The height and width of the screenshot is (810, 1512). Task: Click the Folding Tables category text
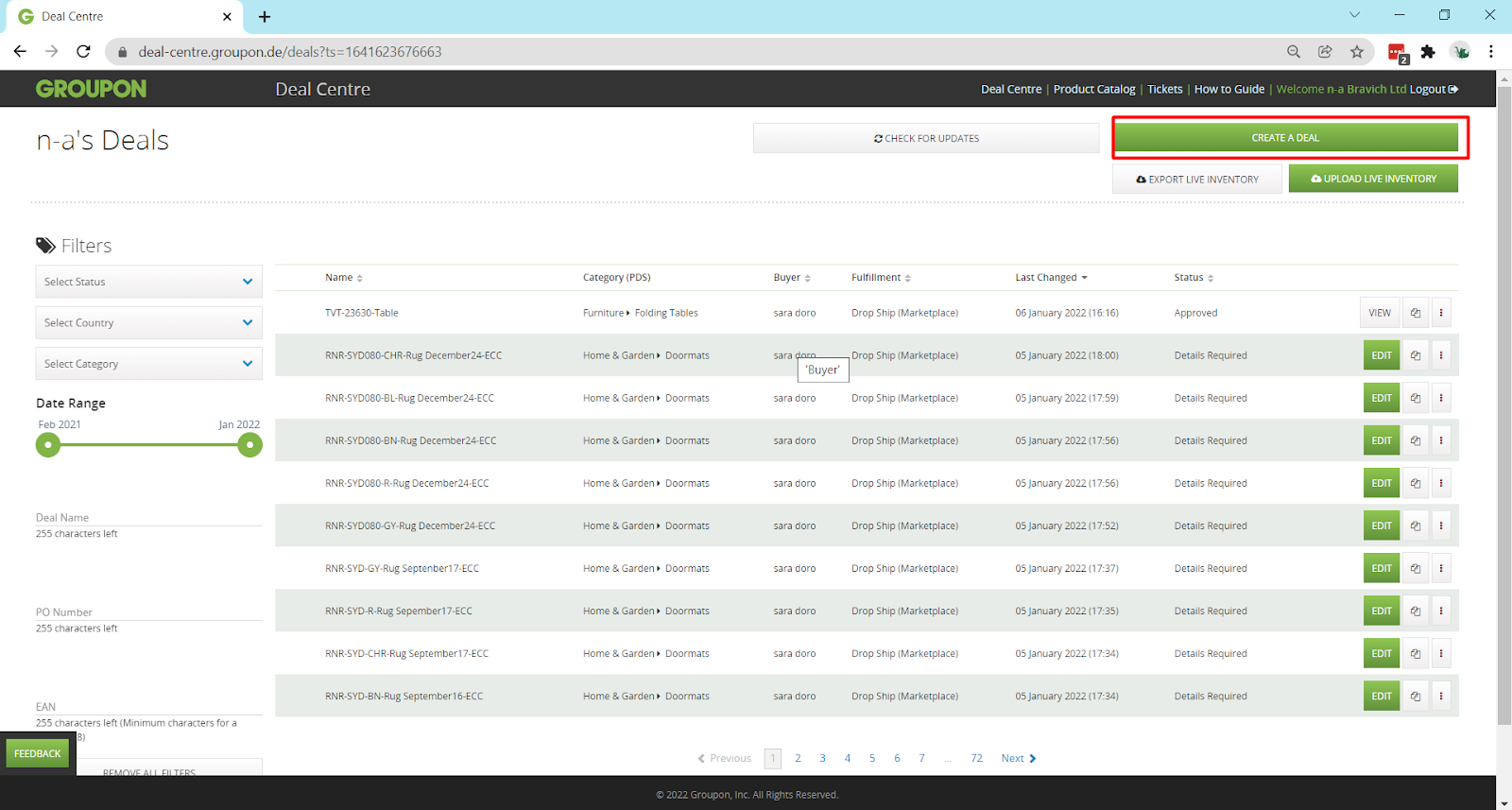(x=666, y=313)
